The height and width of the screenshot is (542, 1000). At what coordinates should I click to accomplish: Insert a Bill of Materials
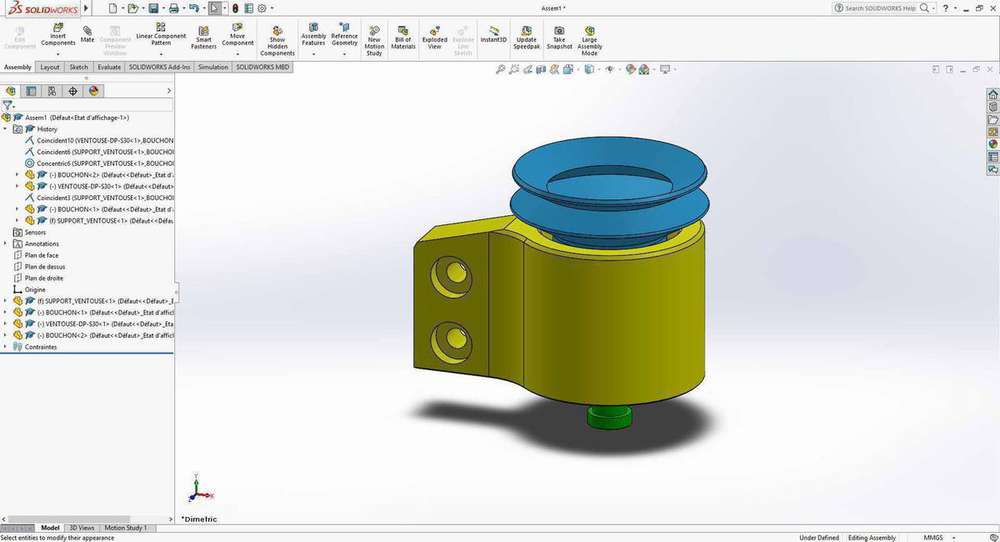[x=403, y=38]
